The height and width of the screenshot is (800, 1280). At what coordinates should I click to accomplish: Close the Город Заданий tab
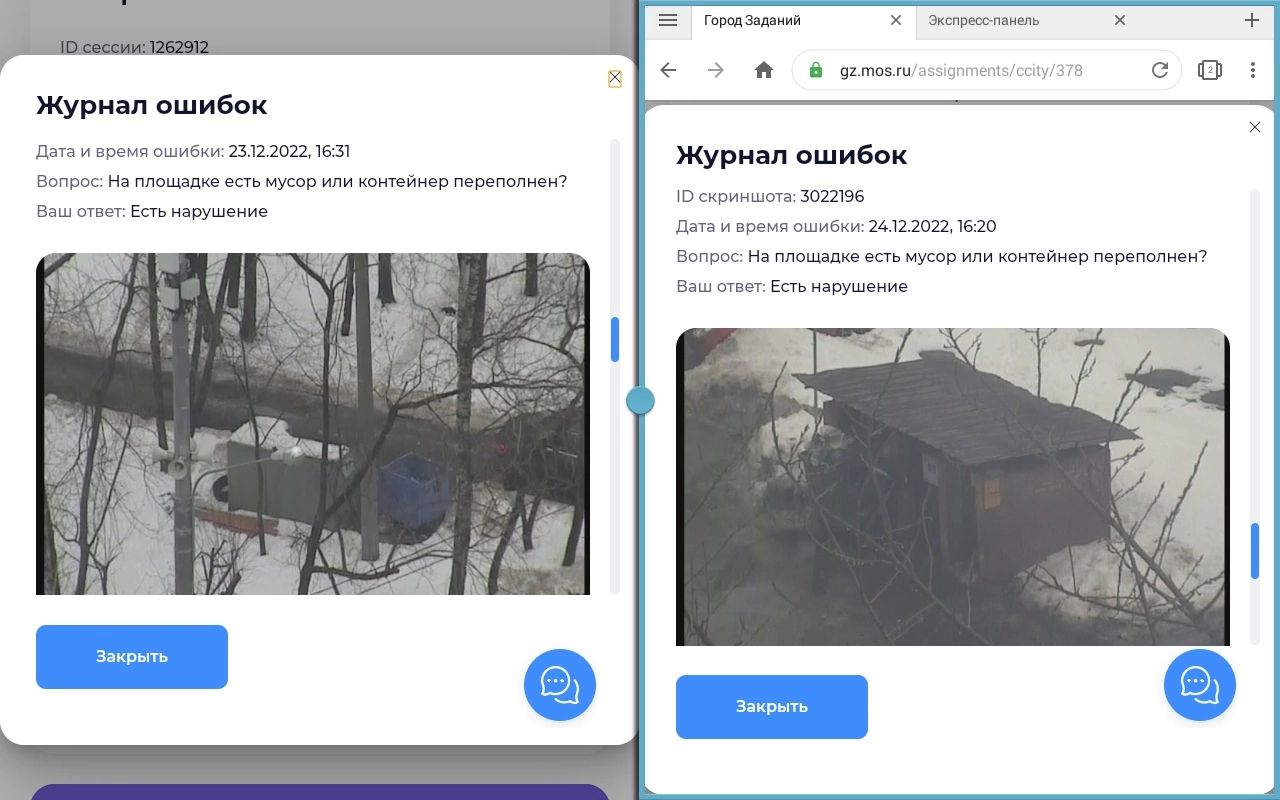click(x=896, y=20)
